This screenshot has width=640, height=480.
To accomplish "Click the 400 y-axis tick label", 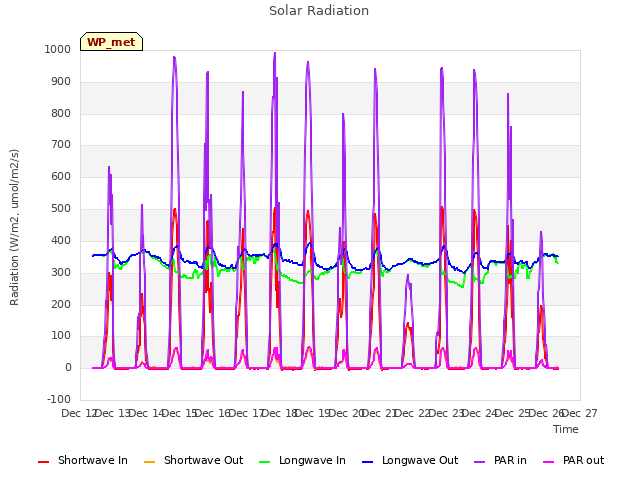I will tap(61, 240).
